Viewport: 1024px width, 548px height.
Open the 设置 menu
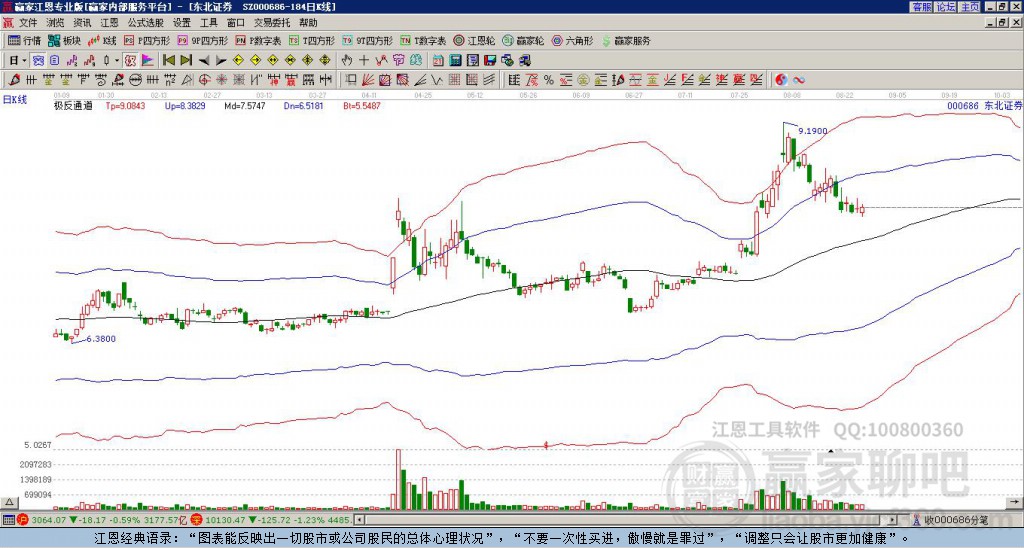tap(182, 23)
